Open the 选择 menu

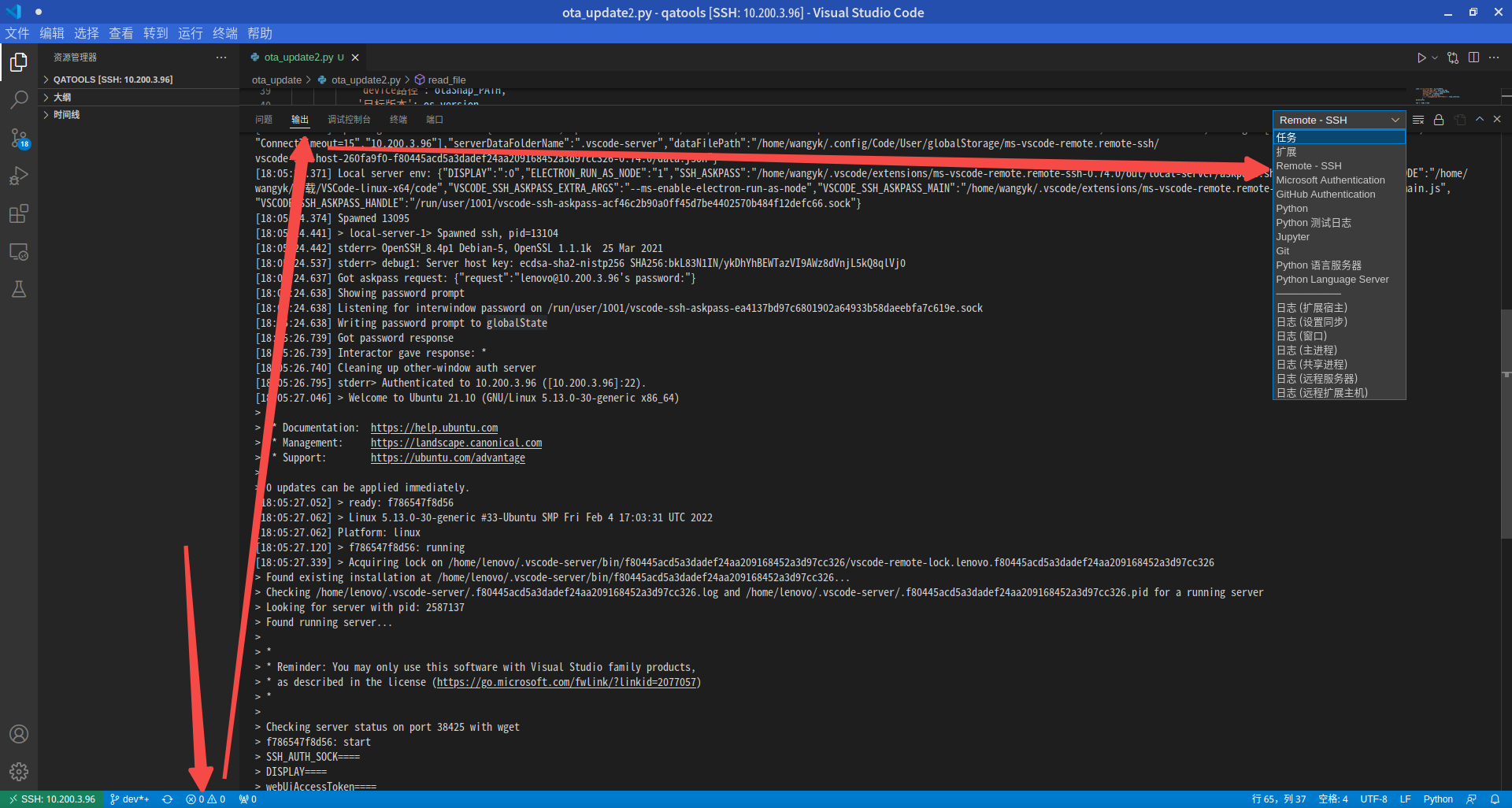(x=87, y=33)
